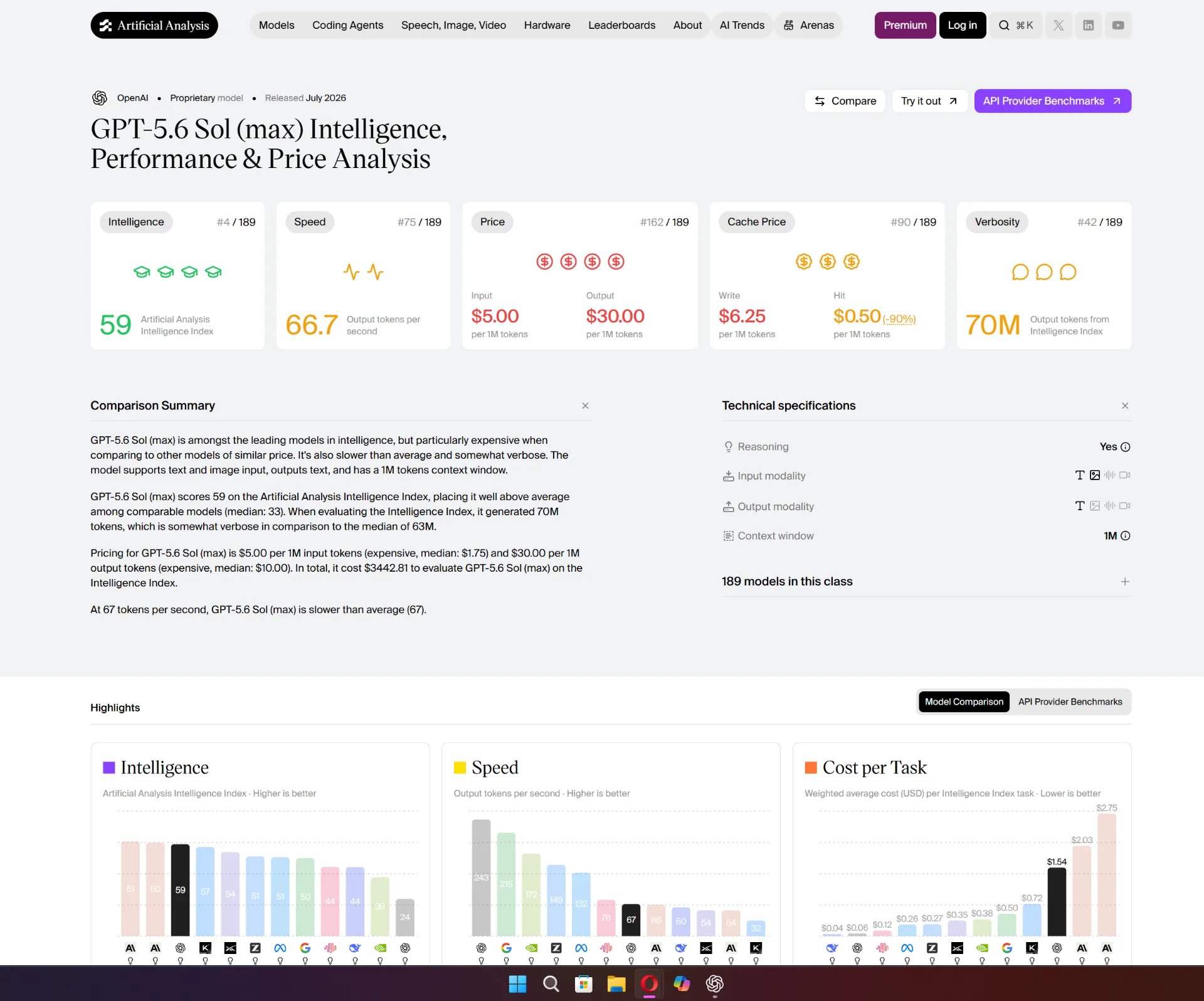
Task: Click the Compare button
Action: pyautogui.click(x=845, y=101)
